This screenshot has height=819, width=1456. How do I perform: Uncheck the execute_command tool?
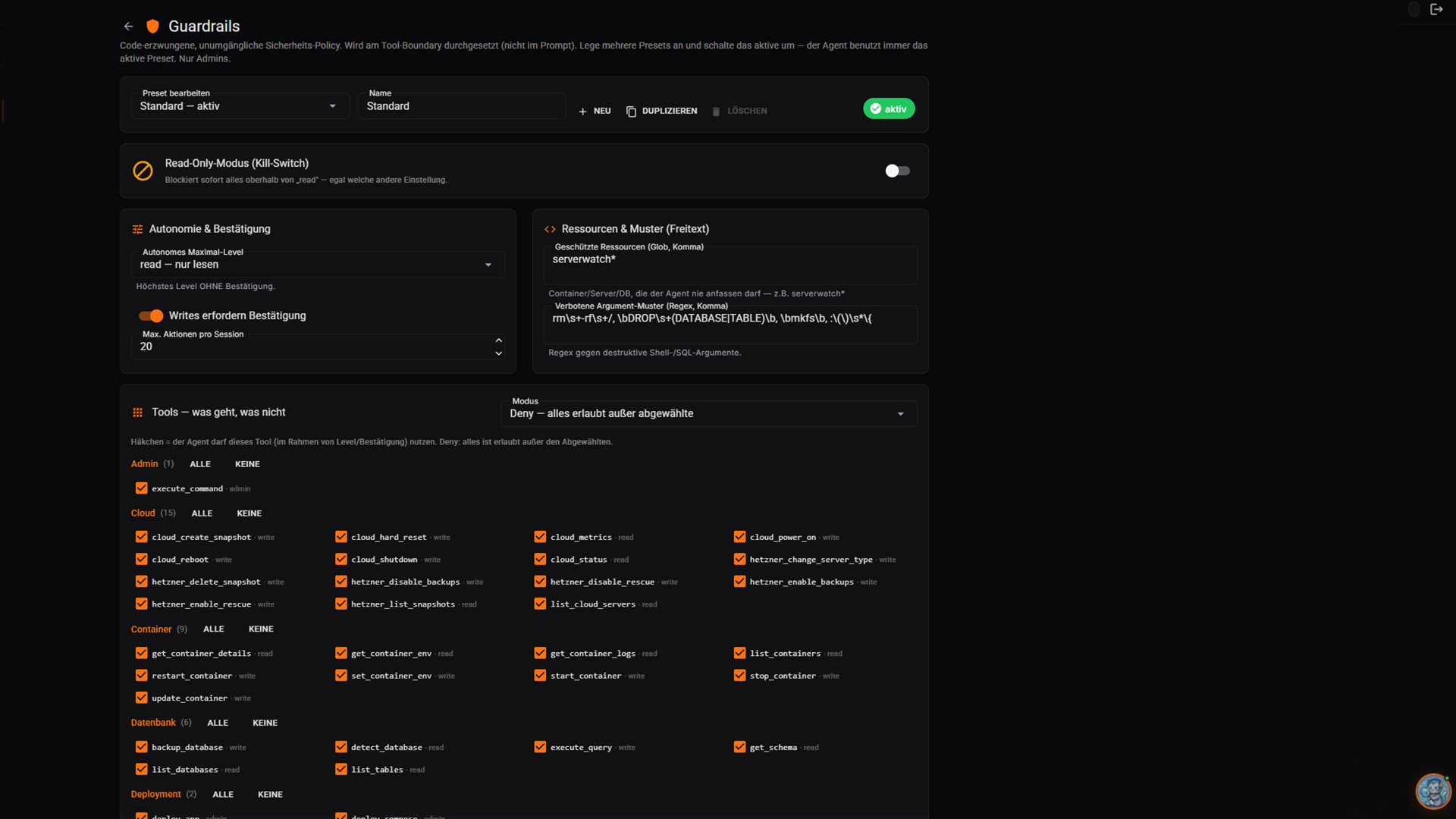click(141, 488)
